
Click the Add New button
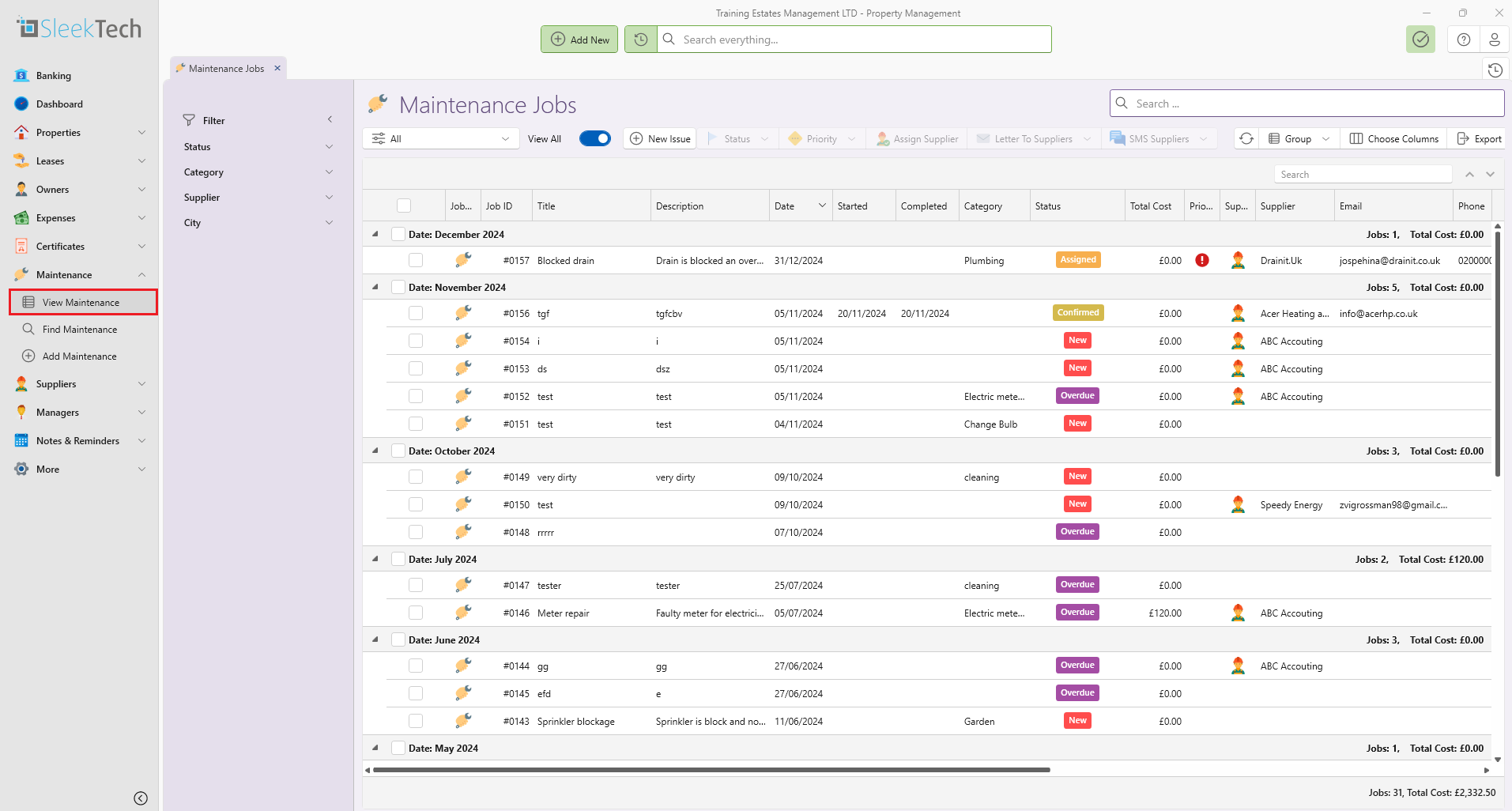pyautogui.click(x=580, y=40)
